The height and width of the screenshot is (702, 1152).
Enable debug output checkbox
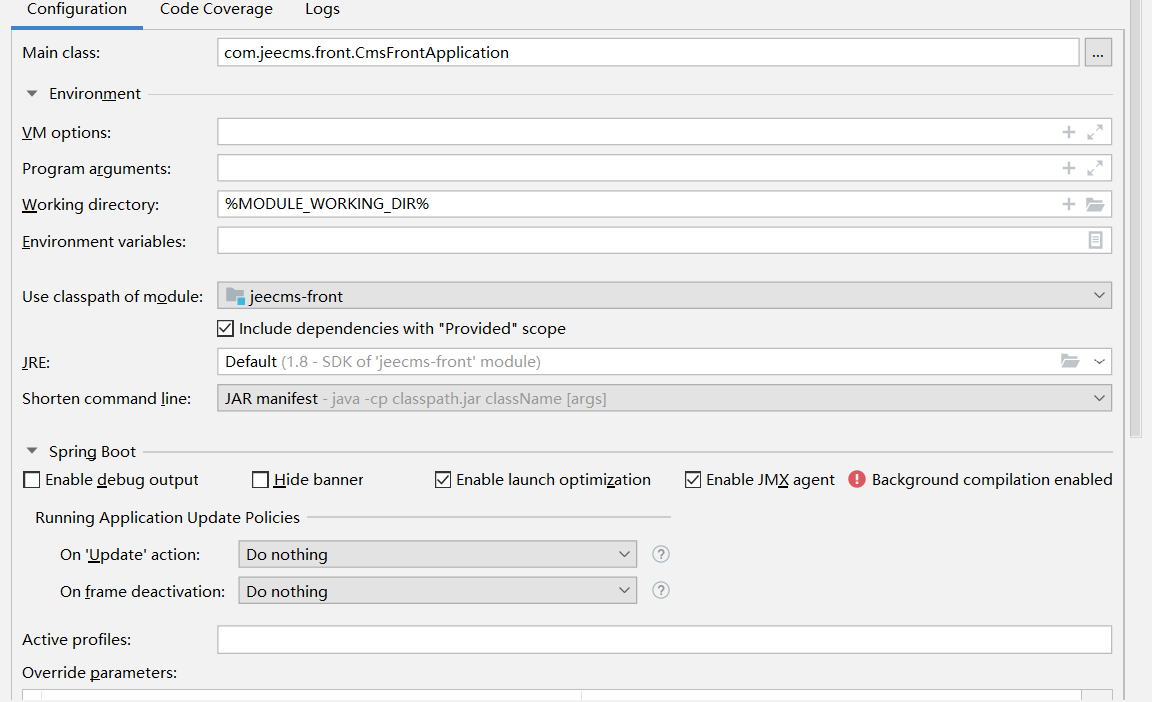coord(32,480)
